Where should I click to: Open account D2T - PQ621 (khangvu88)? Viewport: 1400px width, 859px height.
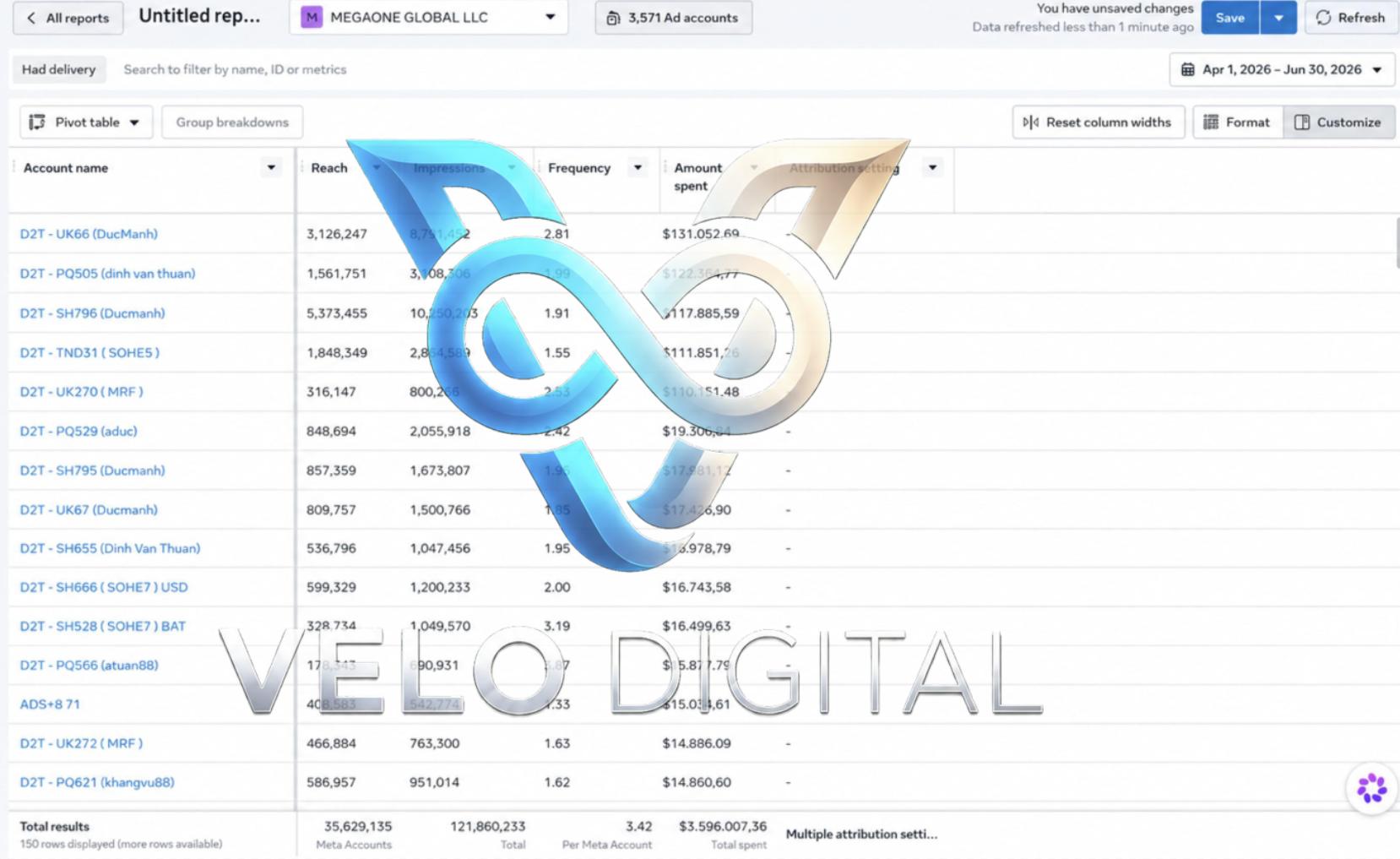pos(97,782)
